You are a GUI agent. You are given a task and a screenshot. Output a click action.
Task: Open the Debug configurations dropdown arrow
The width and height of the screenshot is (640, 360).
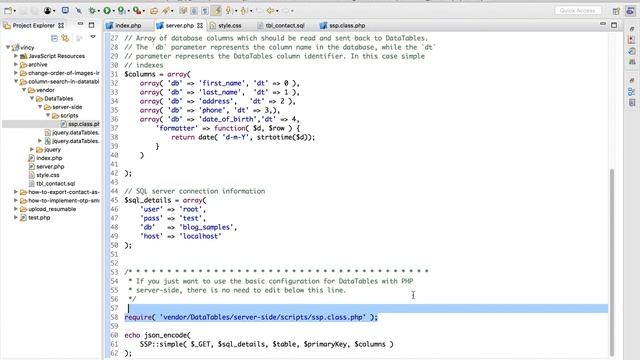pyautogui.click(x=99, y=11)
